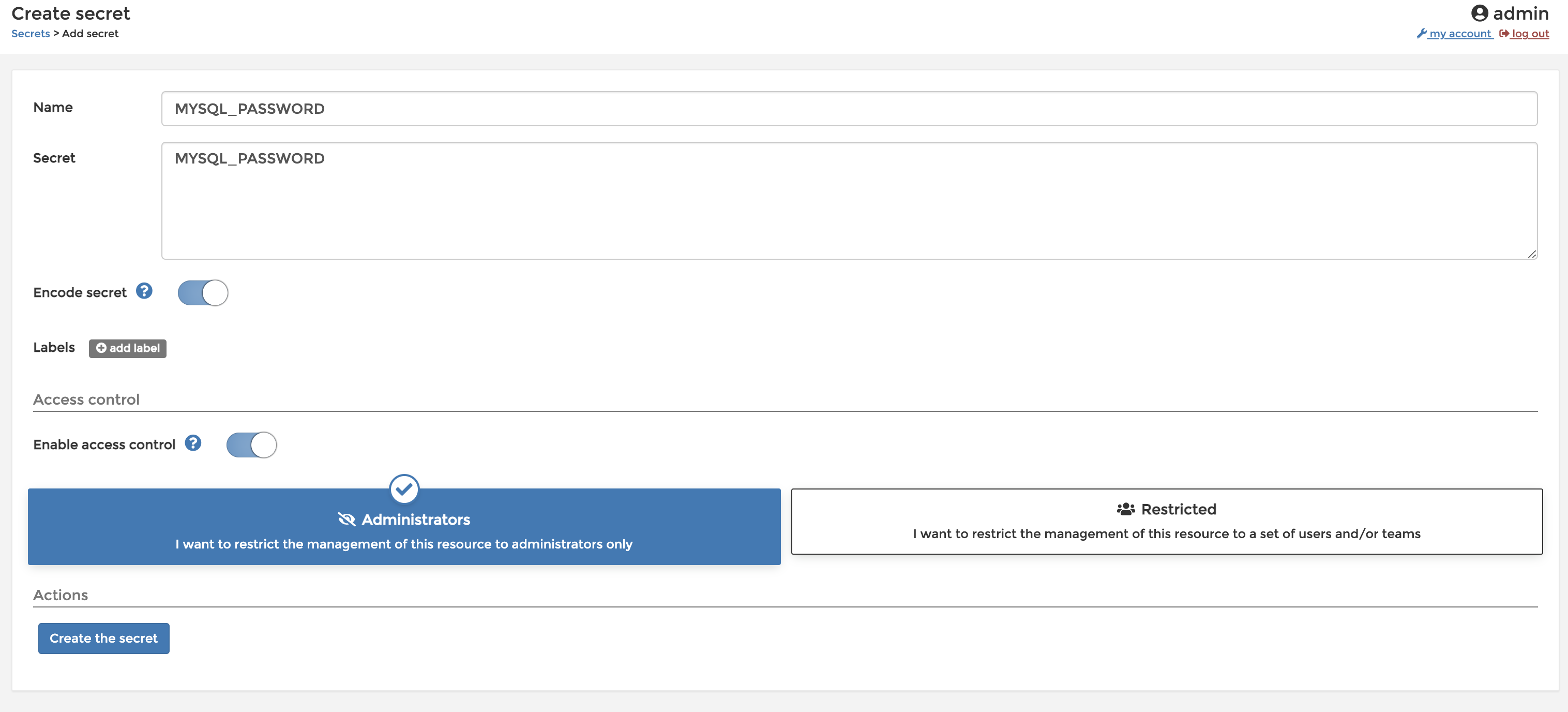Click the log out link
1568x712 pixels.
[1530, 34]
